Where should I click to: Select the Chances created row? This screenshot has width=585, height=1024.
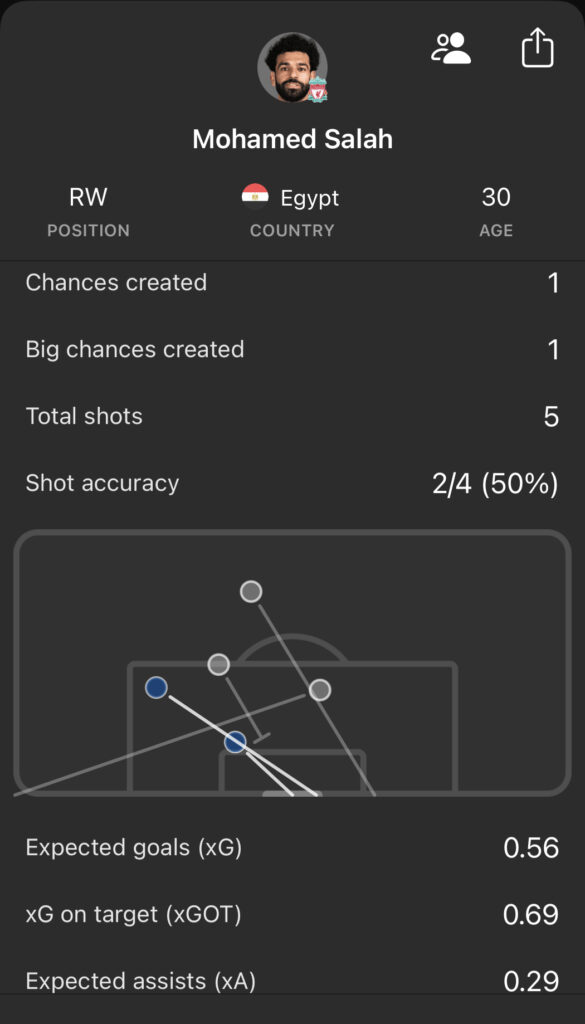coord(292,282)
